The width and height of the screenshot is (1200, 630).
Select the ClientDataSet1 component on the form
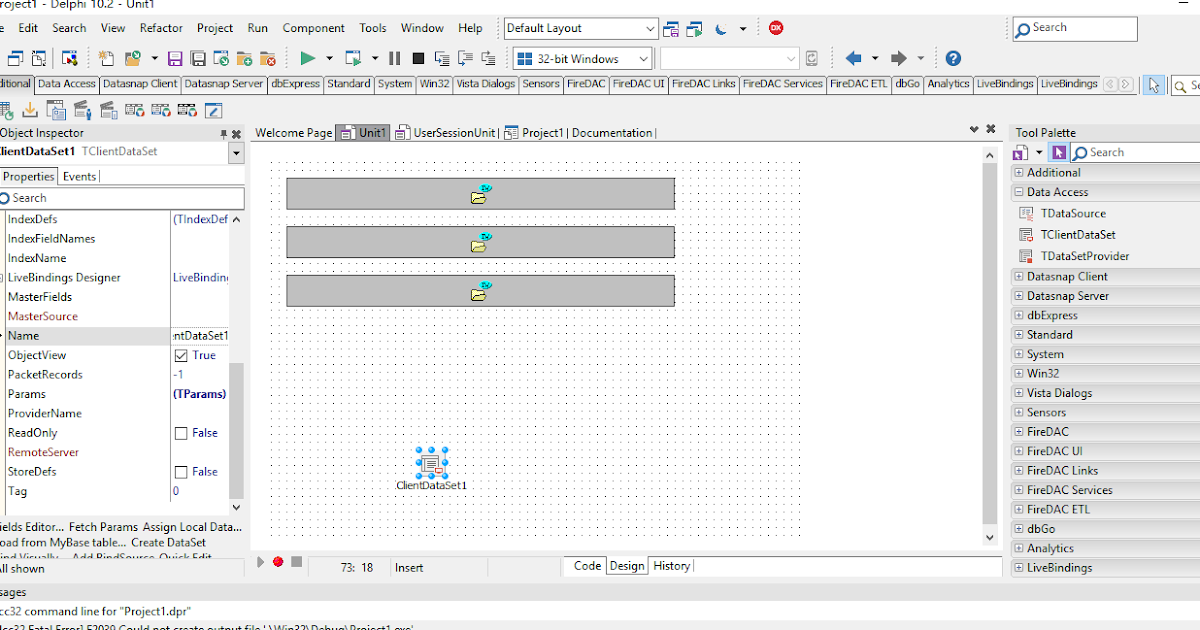pyautogui.click(x=431, y=462)
